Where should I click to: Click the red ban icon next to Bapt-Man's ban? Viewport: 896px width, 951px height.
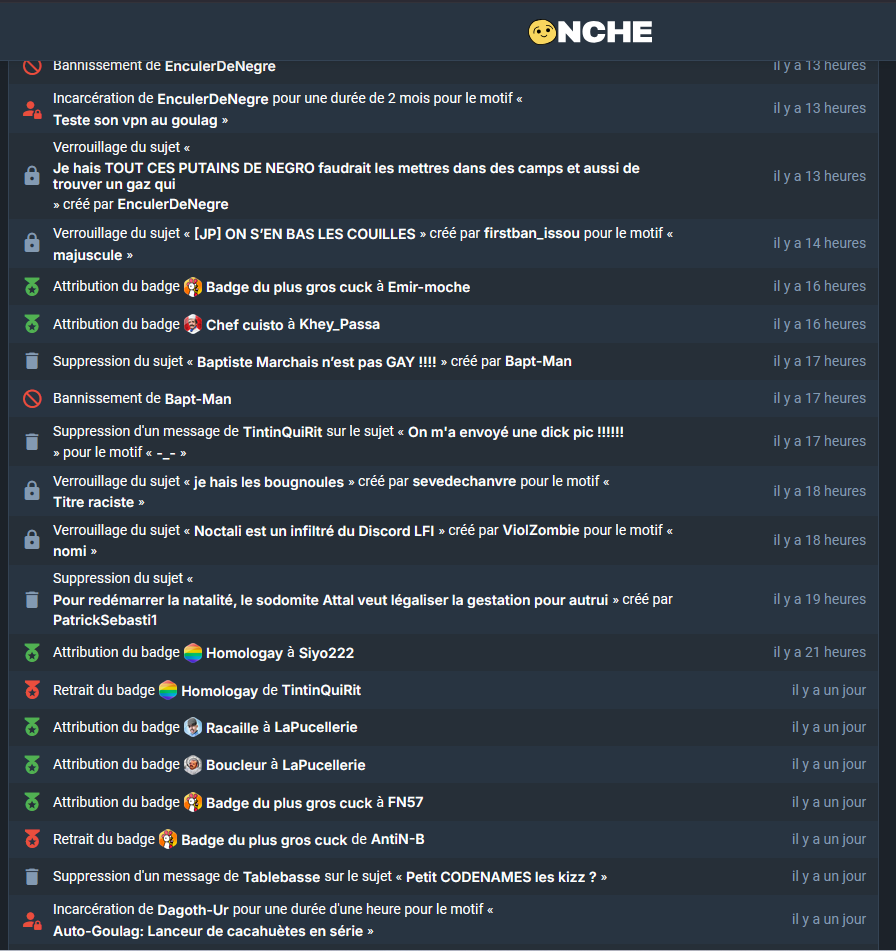(x=32, y=398)
